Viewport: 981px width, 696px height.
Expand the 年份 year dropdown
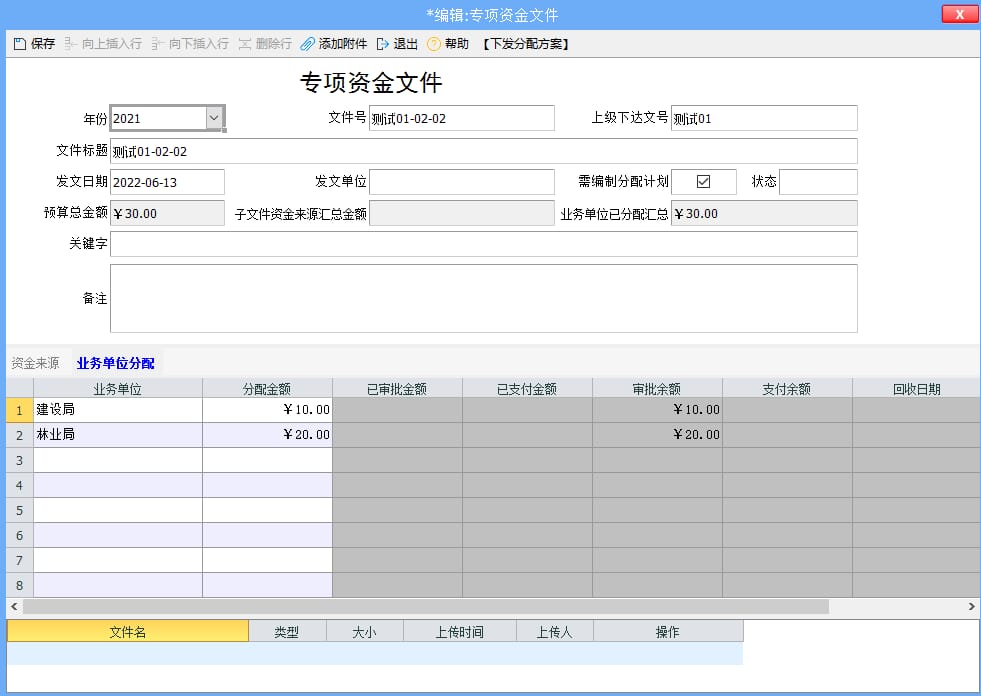[x=214, y=118]
